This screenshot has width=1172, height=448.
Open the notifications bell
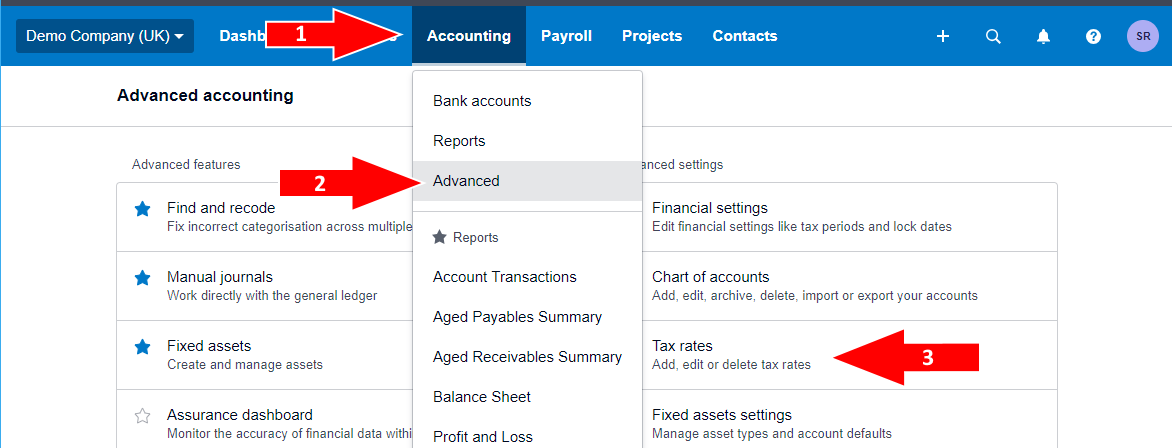tap(1043, 36)
